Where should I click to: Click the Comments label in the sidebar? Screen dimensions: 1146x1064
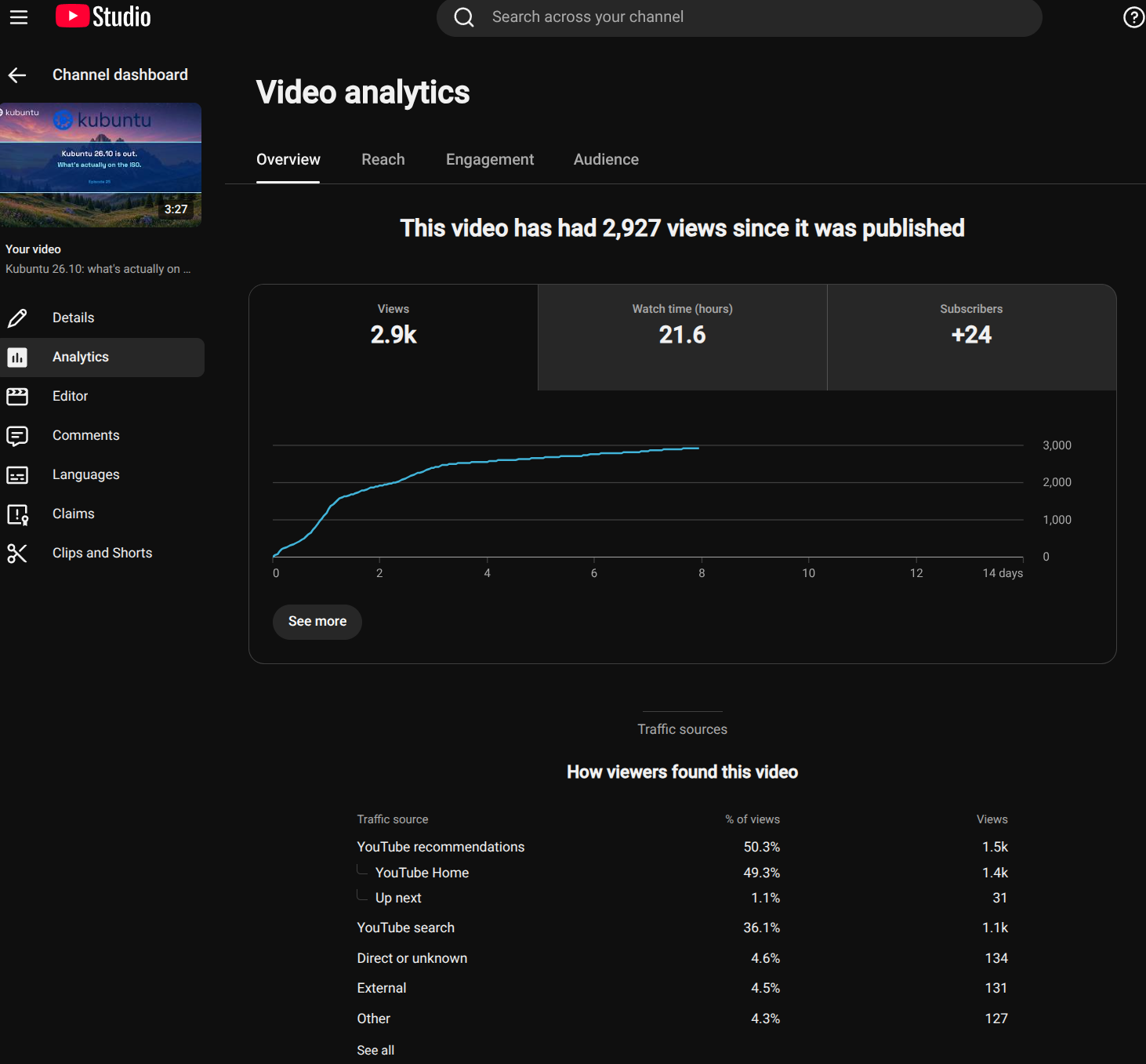pos(86,435)
